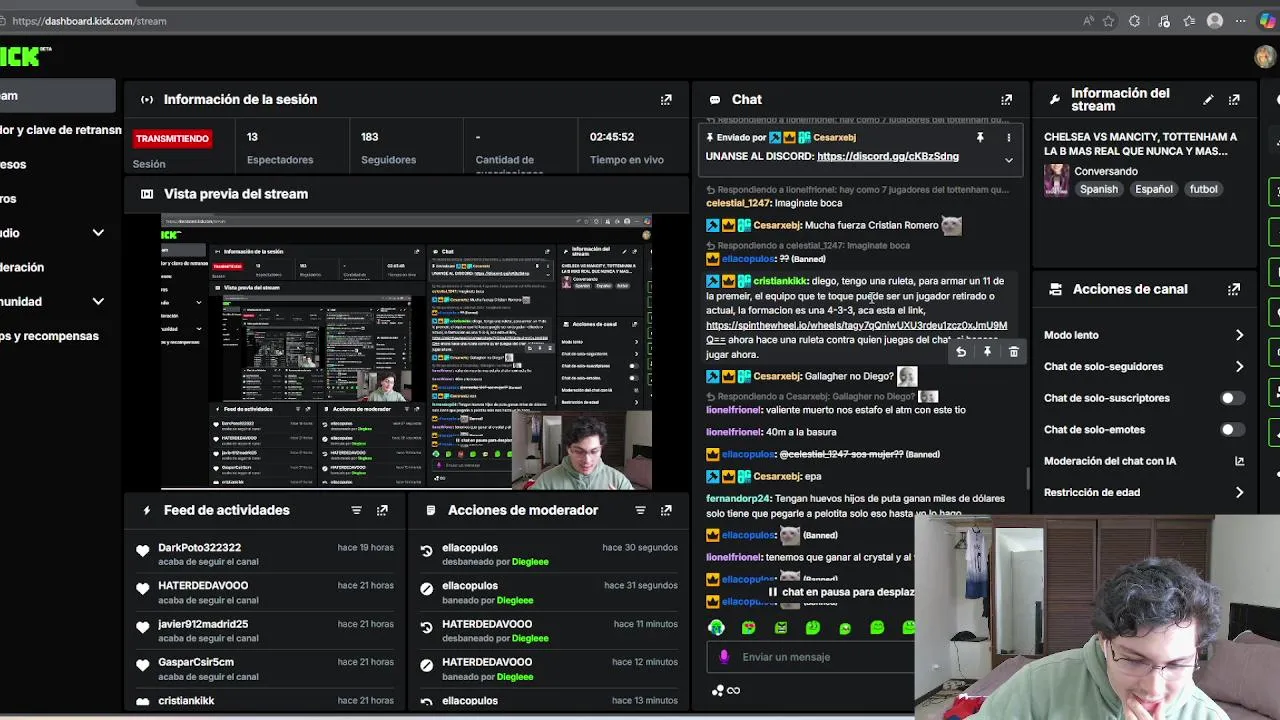The image size is (1280, 720).
Task: Open Feed de actividades filter icon
Action: [x=356, y=510]
